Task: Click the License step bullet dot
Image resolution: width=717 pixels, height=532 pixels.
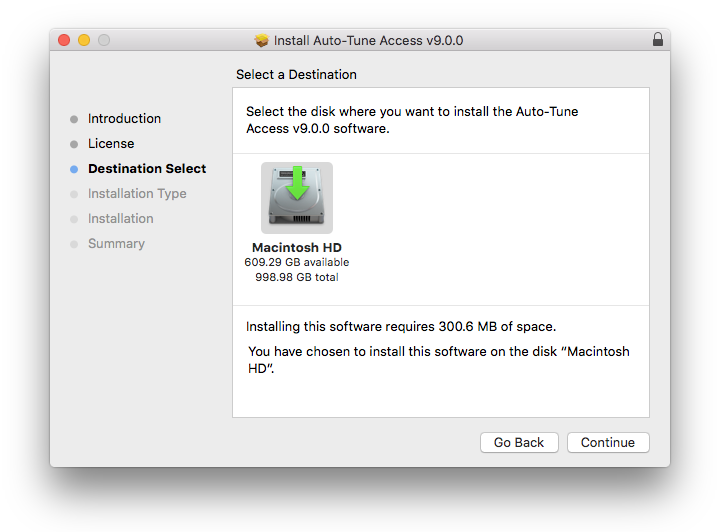Action: (x=74, y=144)
